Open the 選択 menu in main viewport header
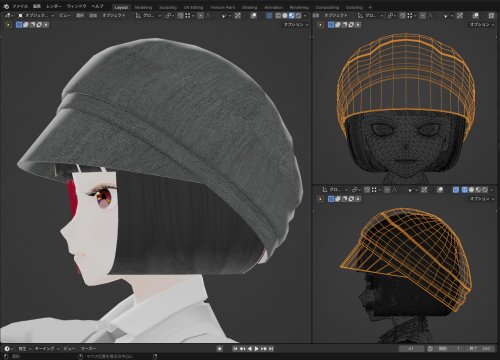 80,16
